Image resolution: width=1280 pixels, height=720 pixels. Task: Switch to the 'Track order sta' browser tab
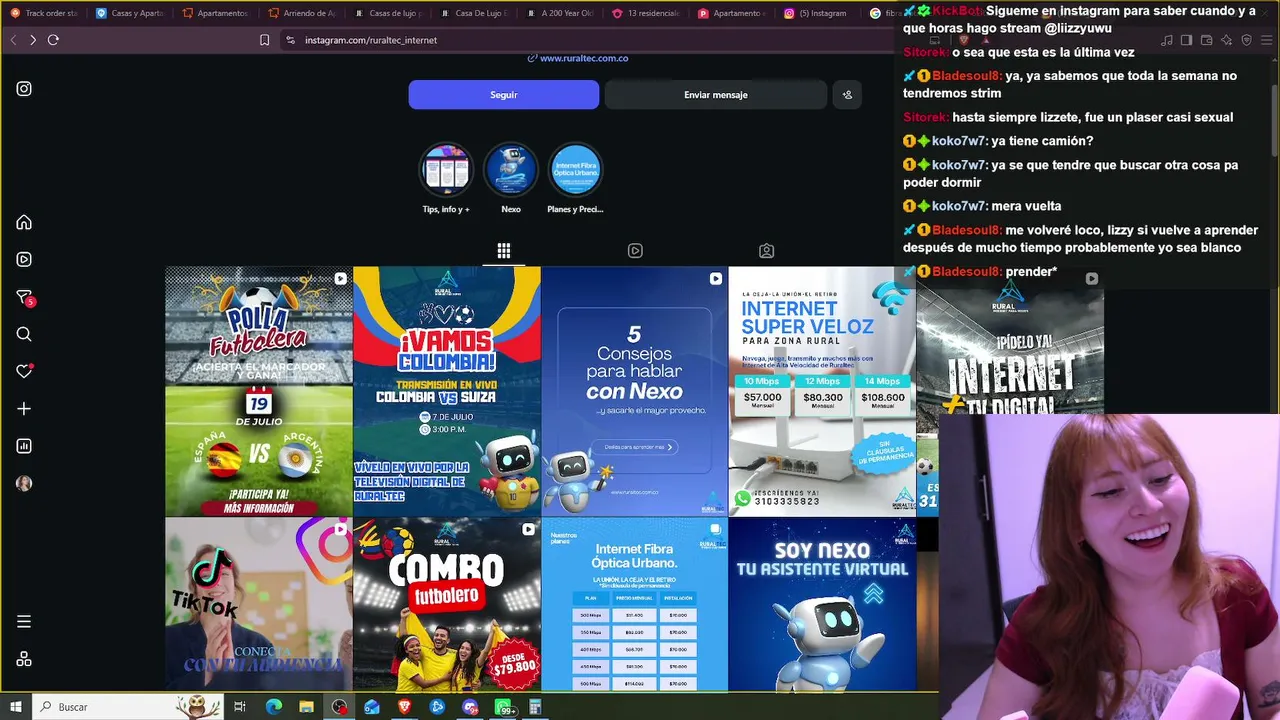[44, 13]
